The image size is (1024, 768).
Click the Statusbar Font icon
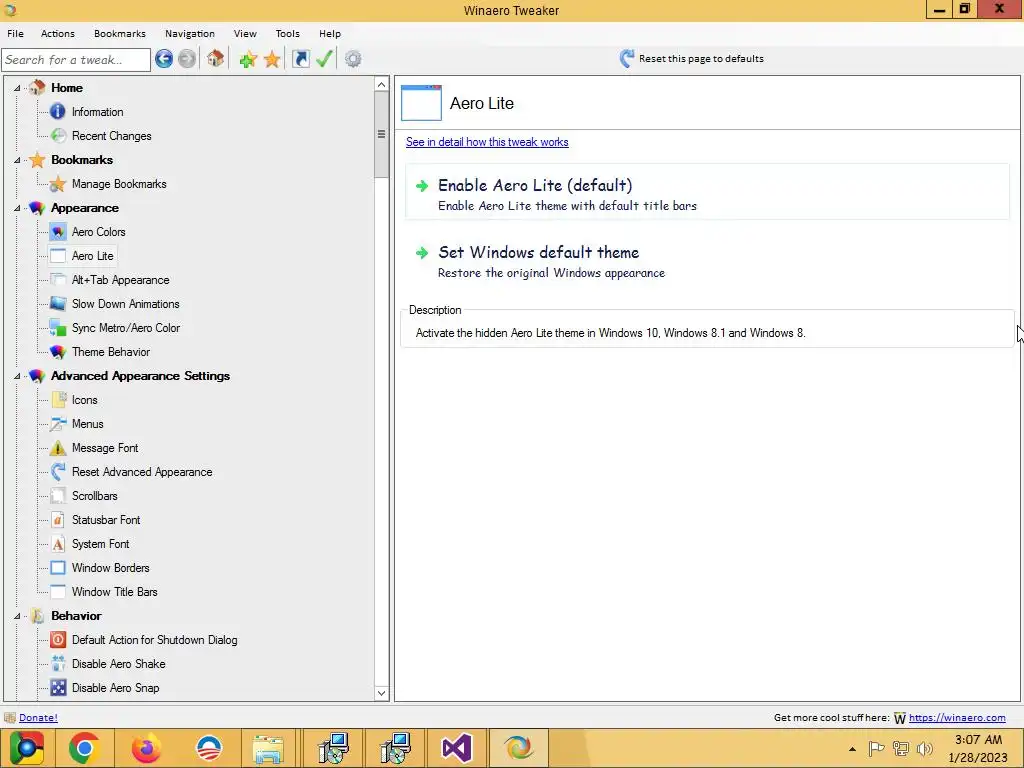click(57, 520)
